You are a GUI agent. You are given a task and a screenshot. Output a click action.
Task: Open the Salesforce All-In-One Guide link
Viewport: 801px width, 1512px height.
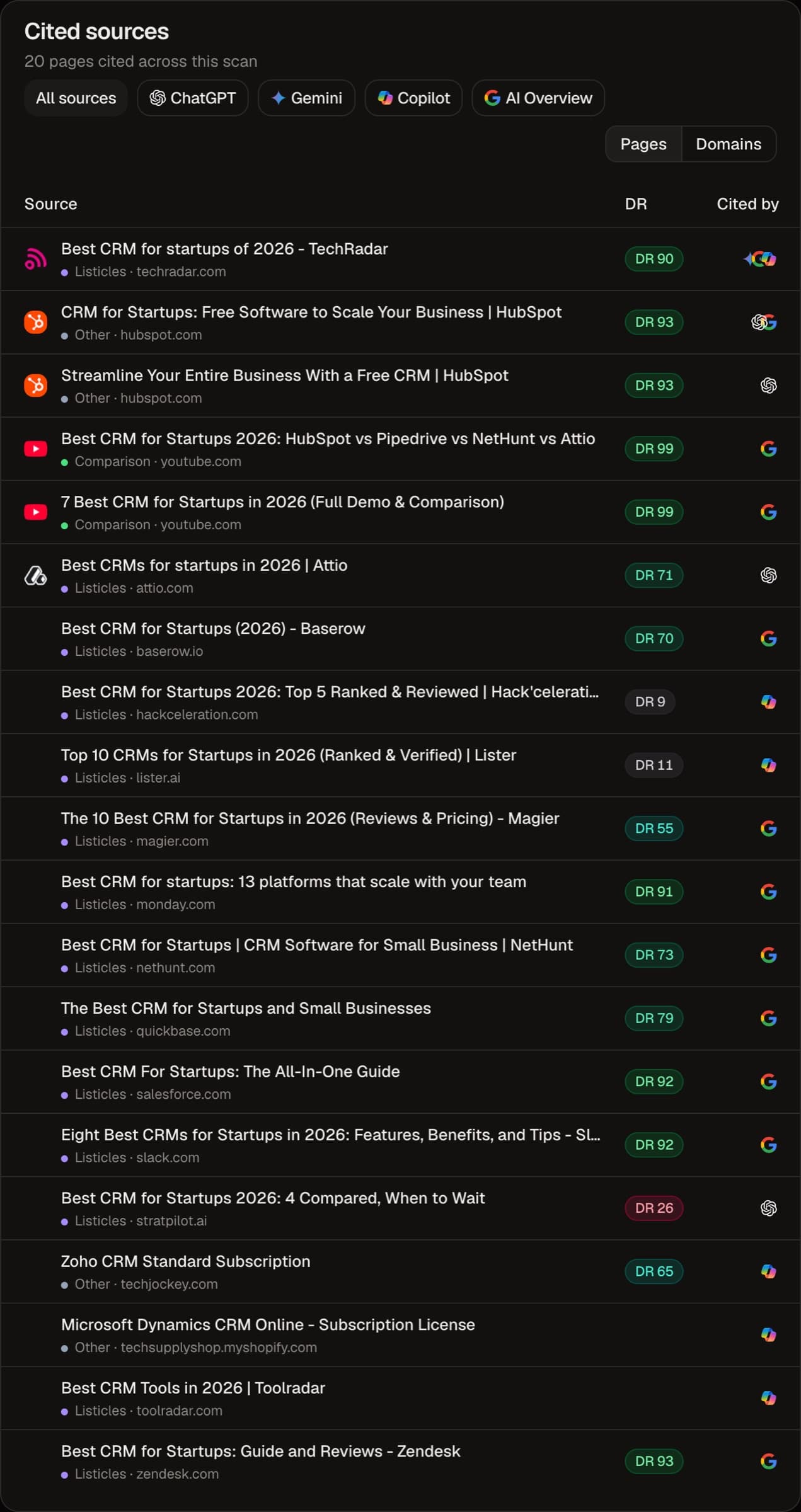[231, 1071]
